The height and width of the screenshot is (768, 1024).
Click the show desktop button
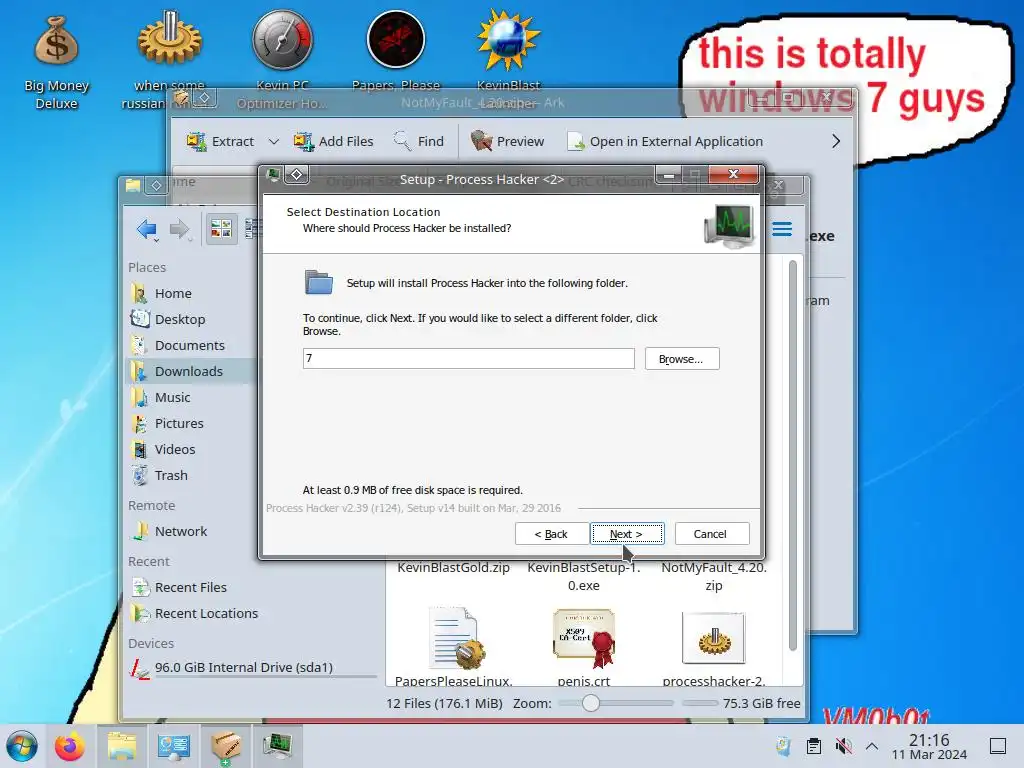click(x=998, y=746)
